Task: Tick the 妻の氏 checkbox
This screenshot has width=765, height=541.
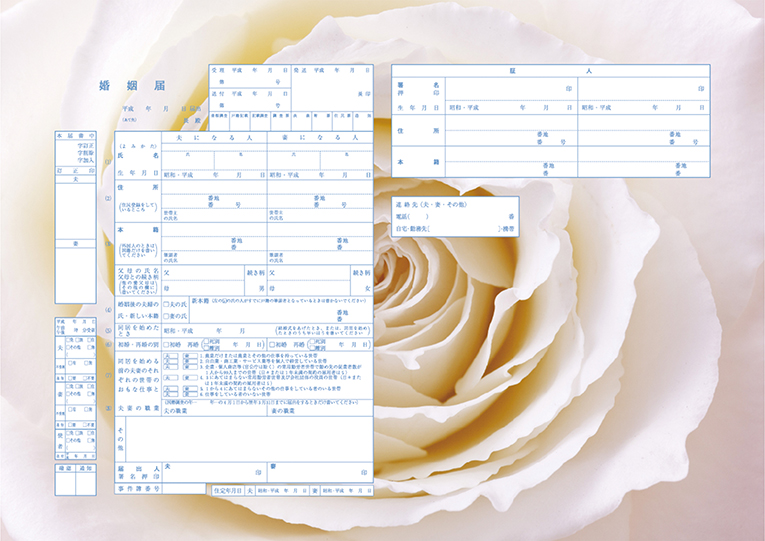Action: [x=166, y=316]
